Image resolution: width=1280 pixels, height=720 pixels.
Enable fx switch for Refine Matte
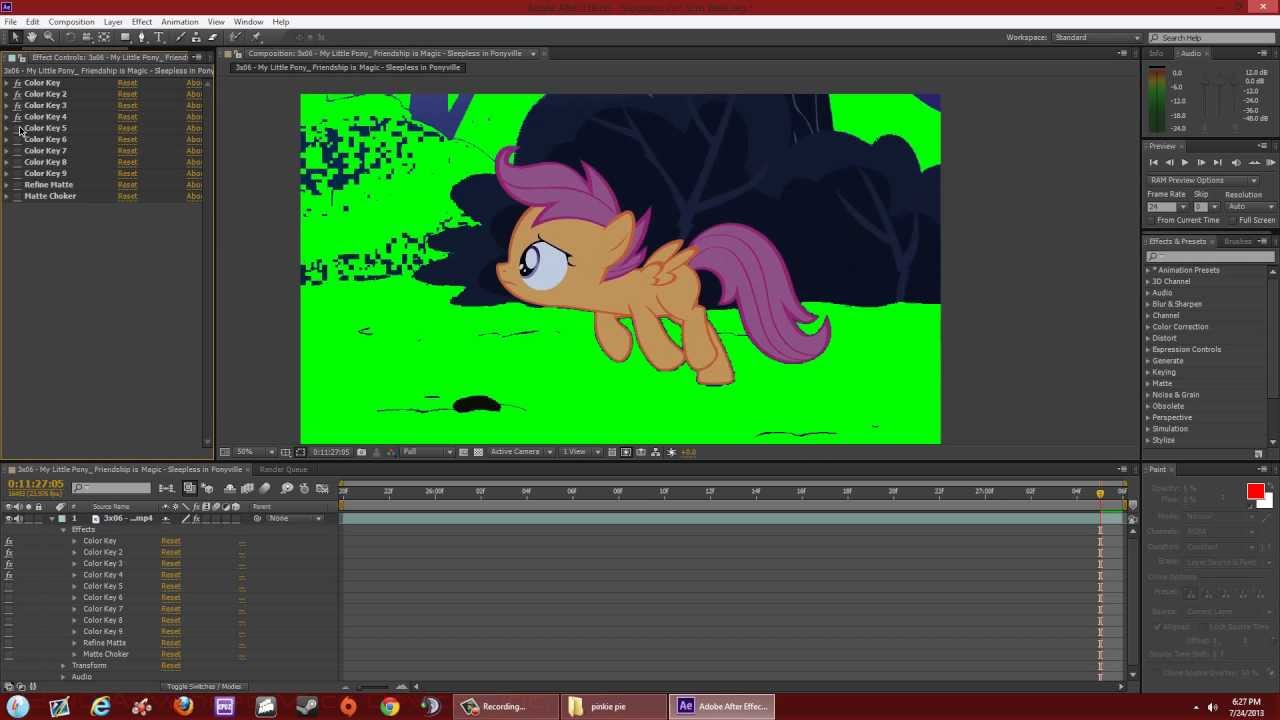point(17,185)
